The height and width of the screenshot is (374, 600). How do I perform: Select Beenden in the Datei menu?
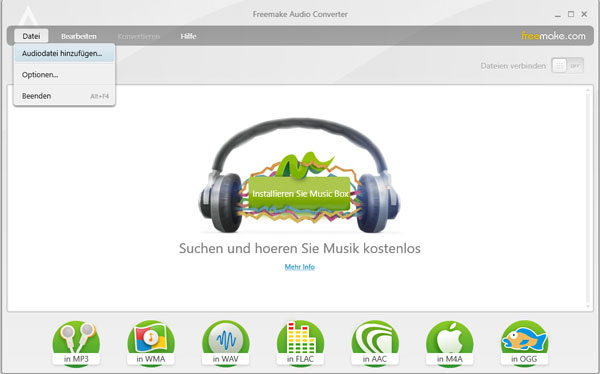coord(64,96)
